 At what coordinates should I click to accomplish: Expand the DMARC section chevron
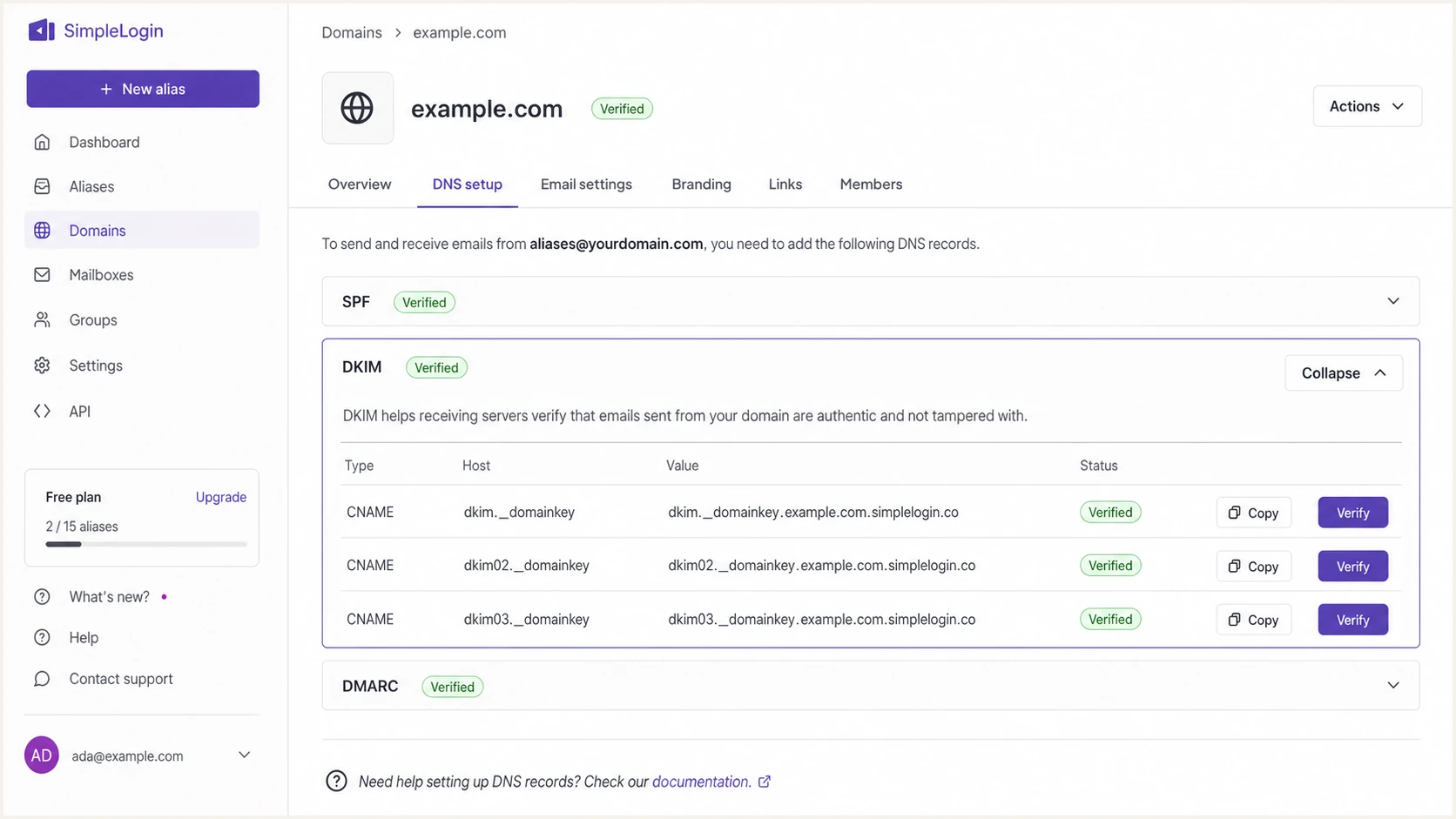(1393, 686)
